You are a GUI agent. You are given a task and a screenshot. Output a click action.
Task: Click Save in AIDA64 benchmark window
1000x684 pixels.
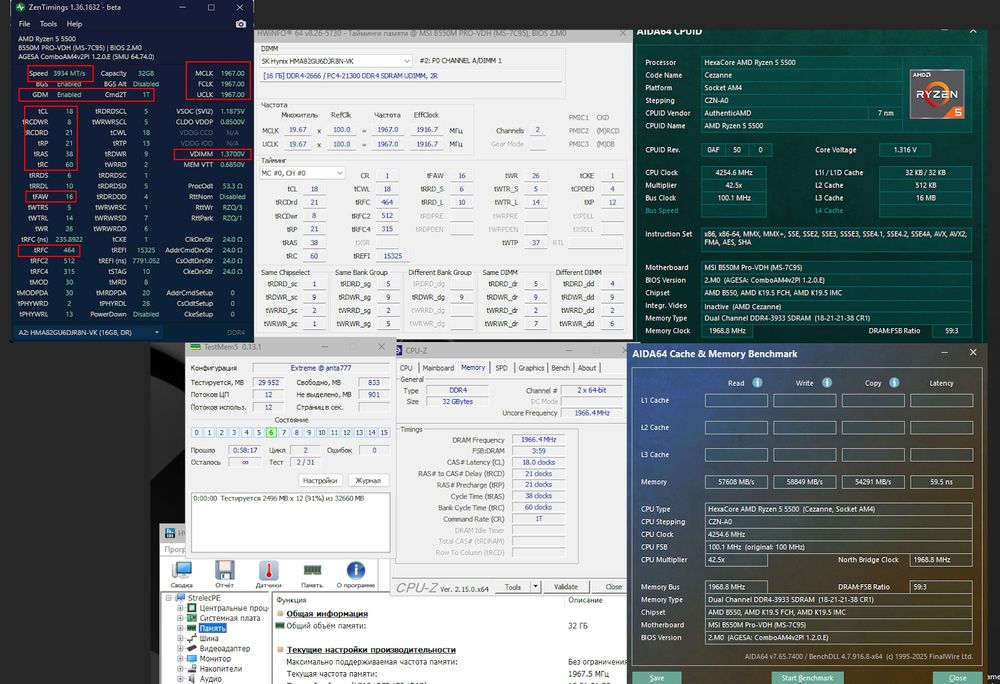[x=657, y=678]
